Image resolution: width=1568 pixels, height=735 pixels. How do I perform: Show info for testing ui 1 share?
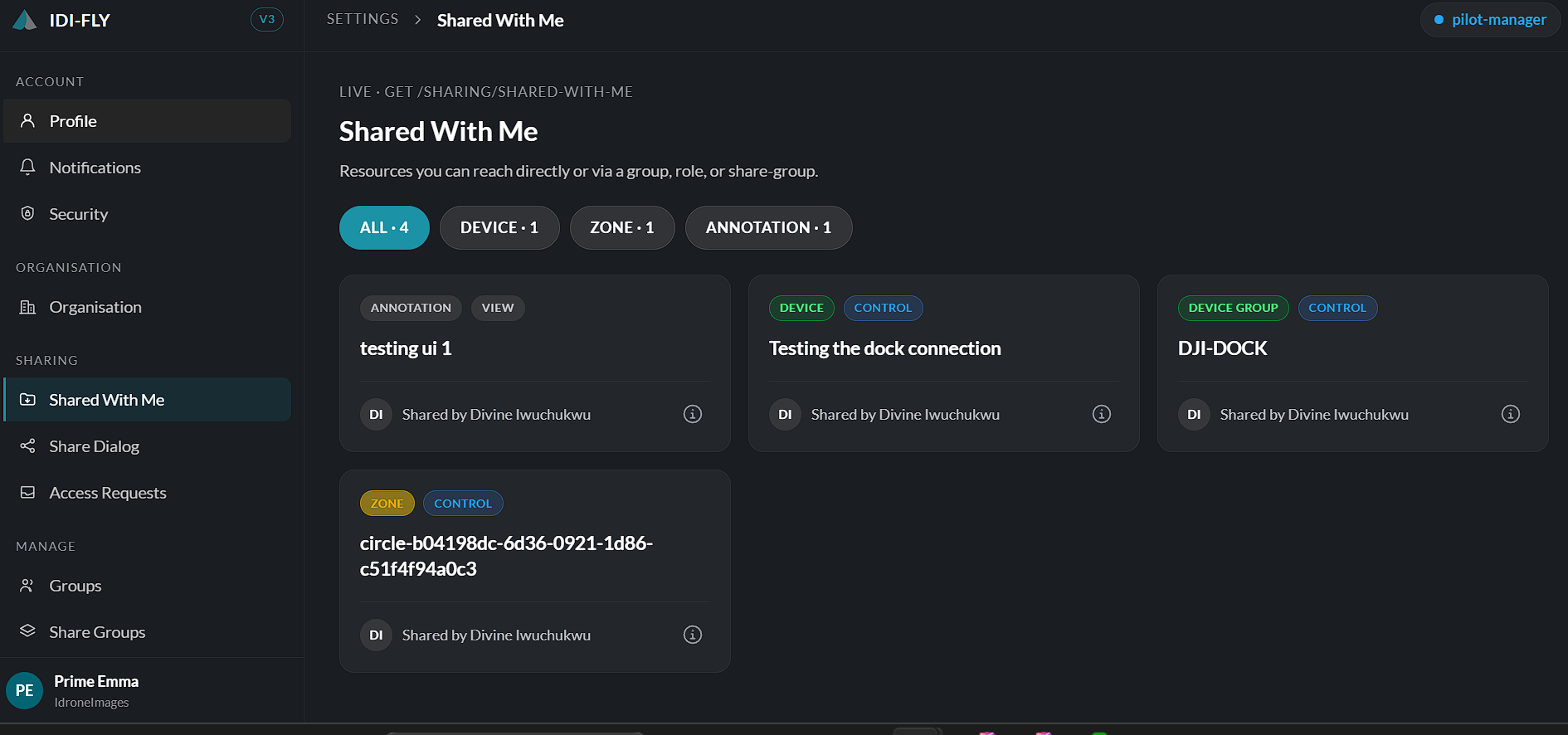693,414
